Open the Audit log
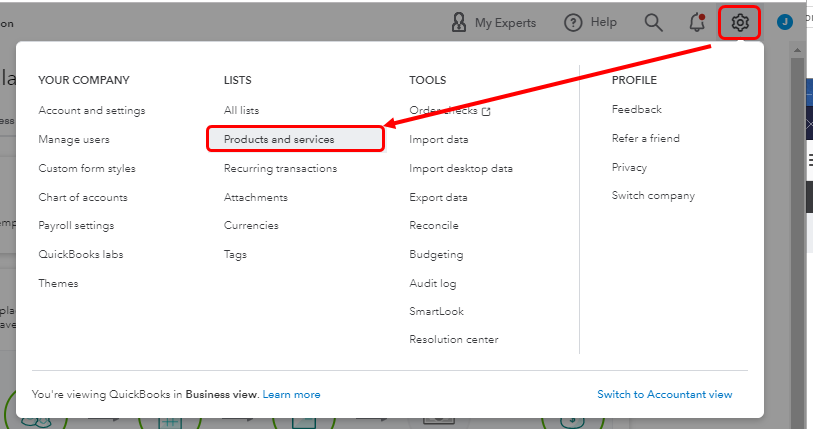813x429 pixels. 432,283
